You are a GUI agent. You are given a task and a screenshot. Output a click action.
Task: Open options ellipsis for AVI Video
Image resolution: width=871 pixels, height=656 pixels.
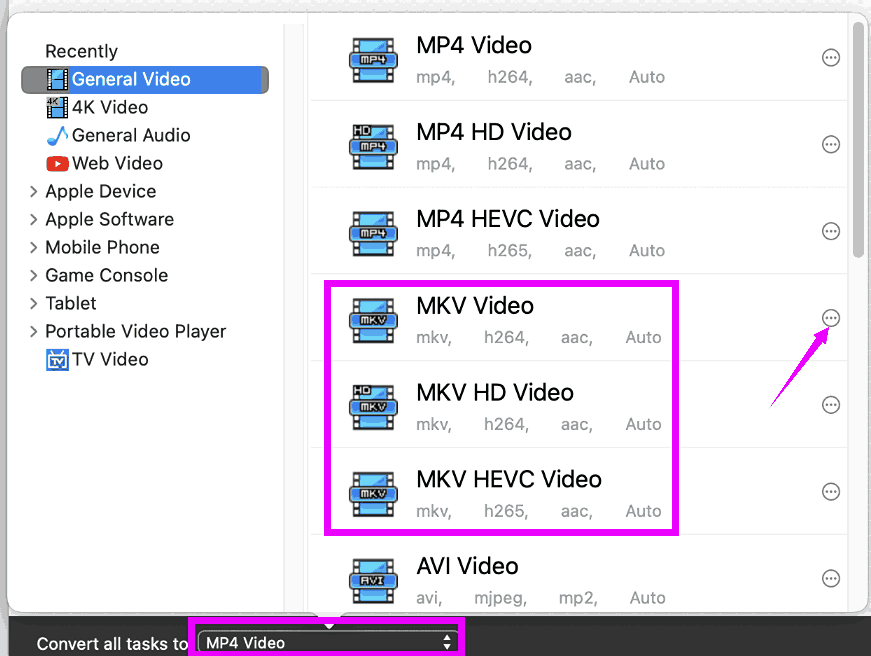click(830, 579)
